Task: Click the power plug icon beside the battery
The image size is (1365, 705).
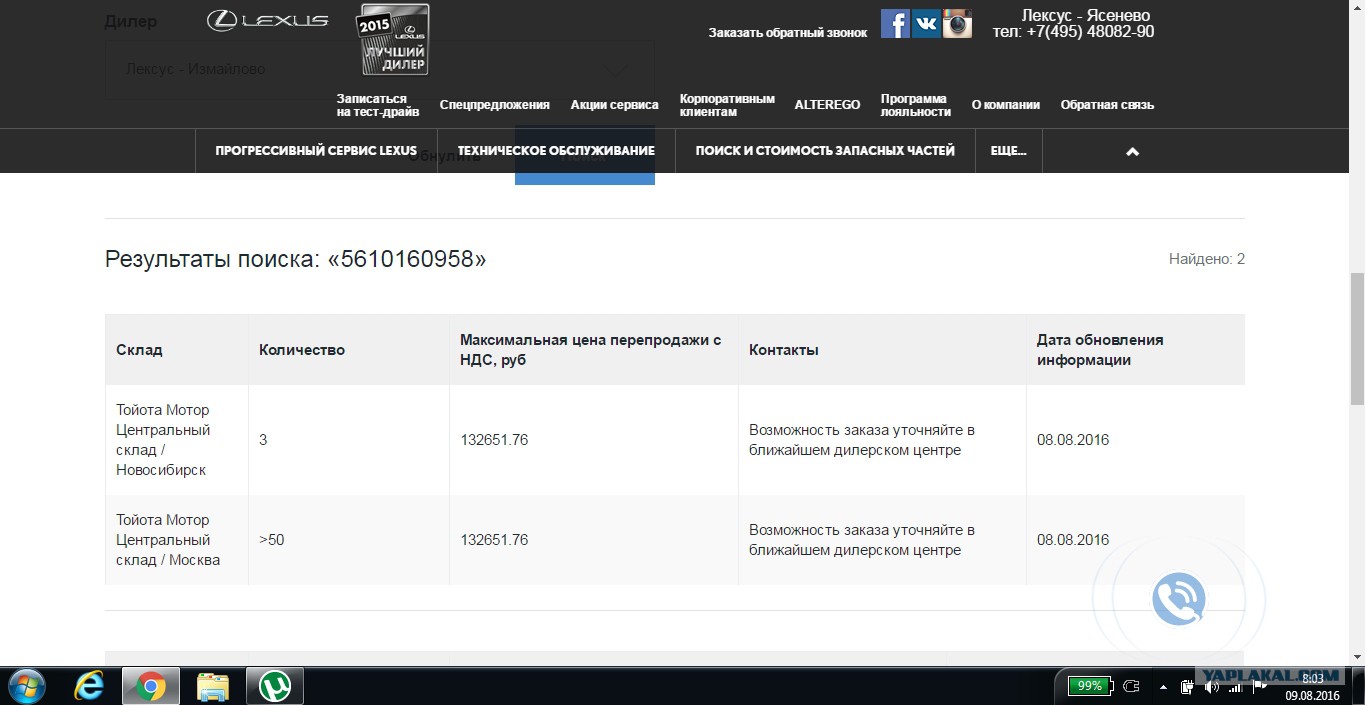Action: coord(1131,686)
